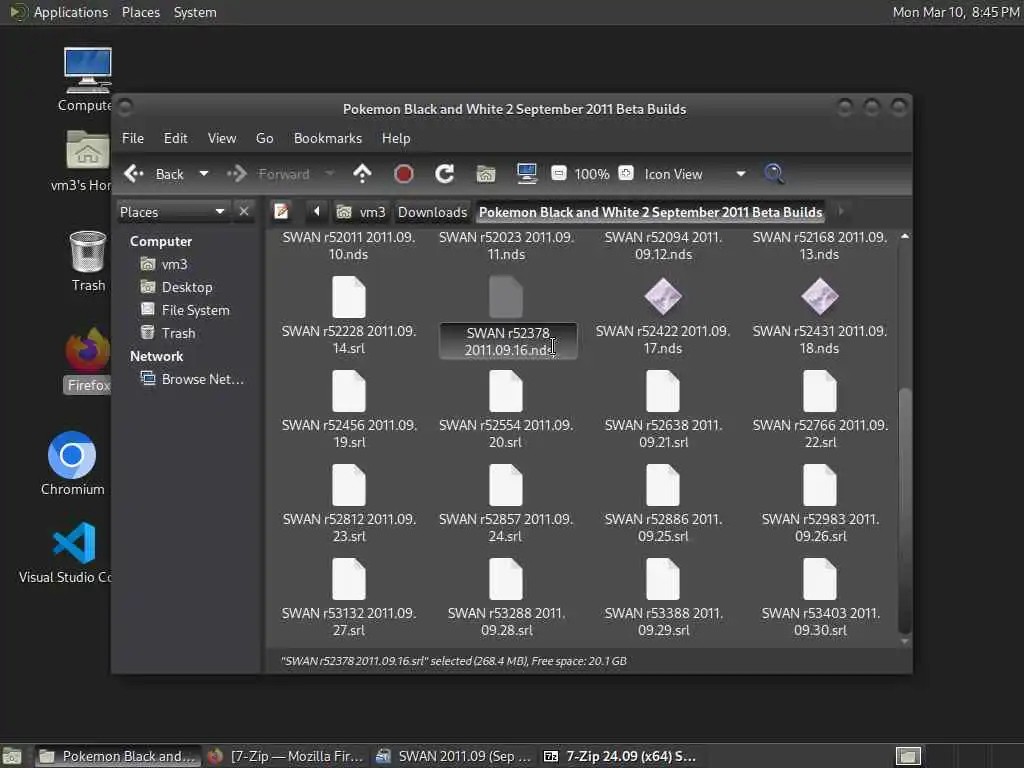Screen dimensions: 1024x768
Task: Click Pokemon Black and White 2 path button
Action: (x=650, y=212)
